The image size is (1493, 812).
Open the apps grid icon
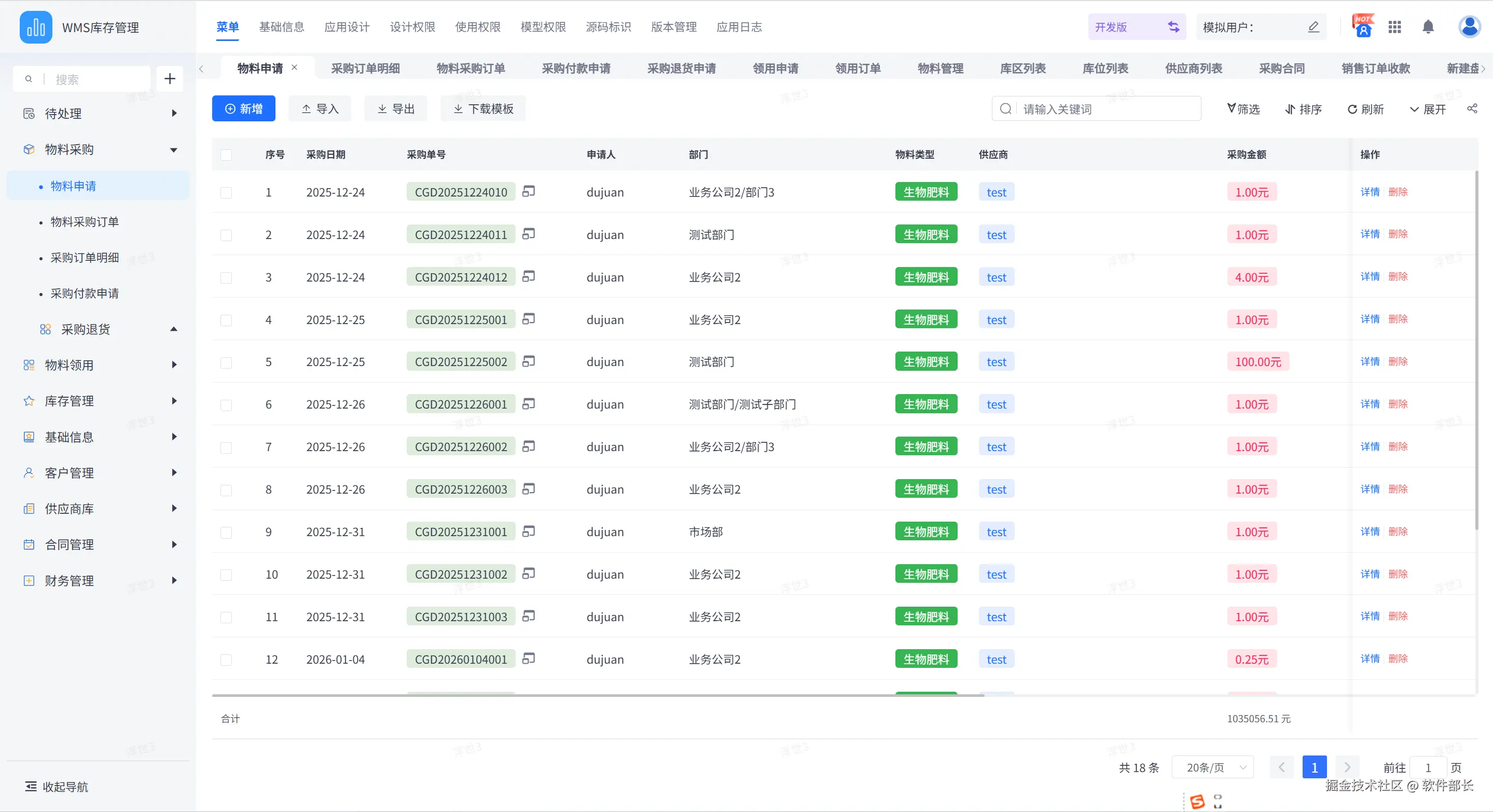(1394, 26)
